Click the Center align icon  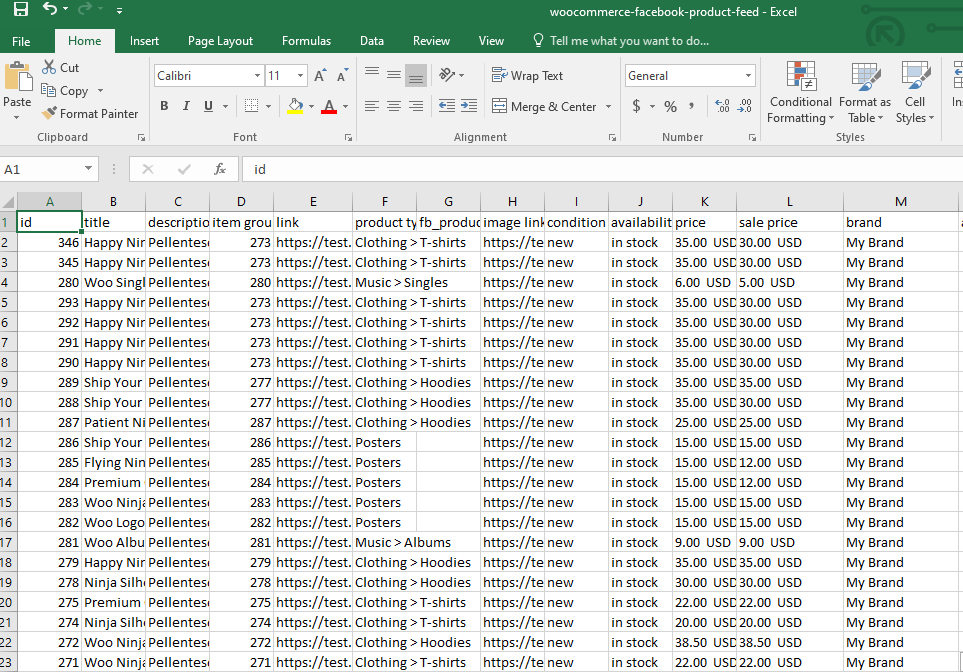(394, 106)
